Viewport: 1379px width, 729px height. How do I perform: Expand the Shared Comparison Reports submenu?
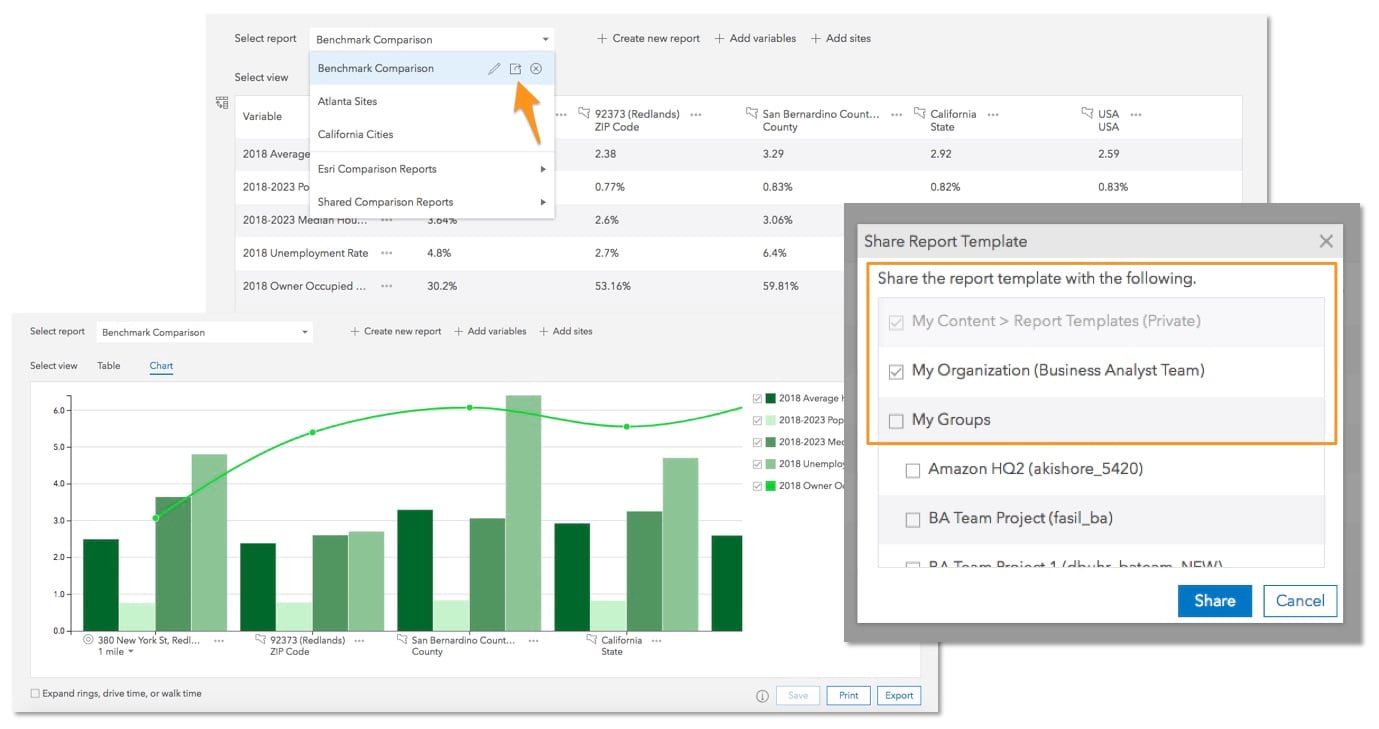point(431,202)
